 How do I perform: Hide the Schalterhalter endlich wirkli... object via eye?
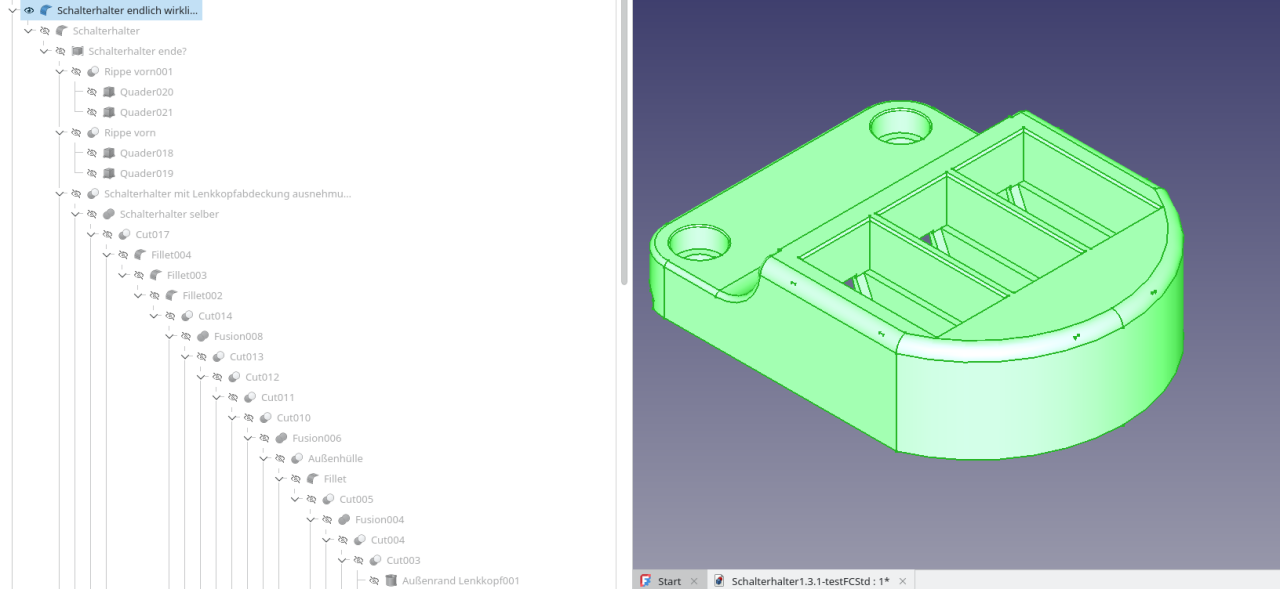[29, 10]
